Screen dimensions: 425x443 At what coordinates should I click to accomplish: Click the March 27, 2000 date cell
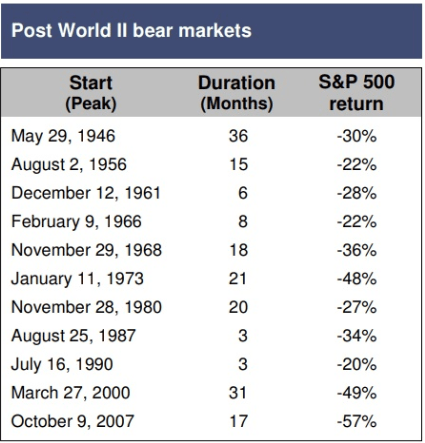(71, 393)
